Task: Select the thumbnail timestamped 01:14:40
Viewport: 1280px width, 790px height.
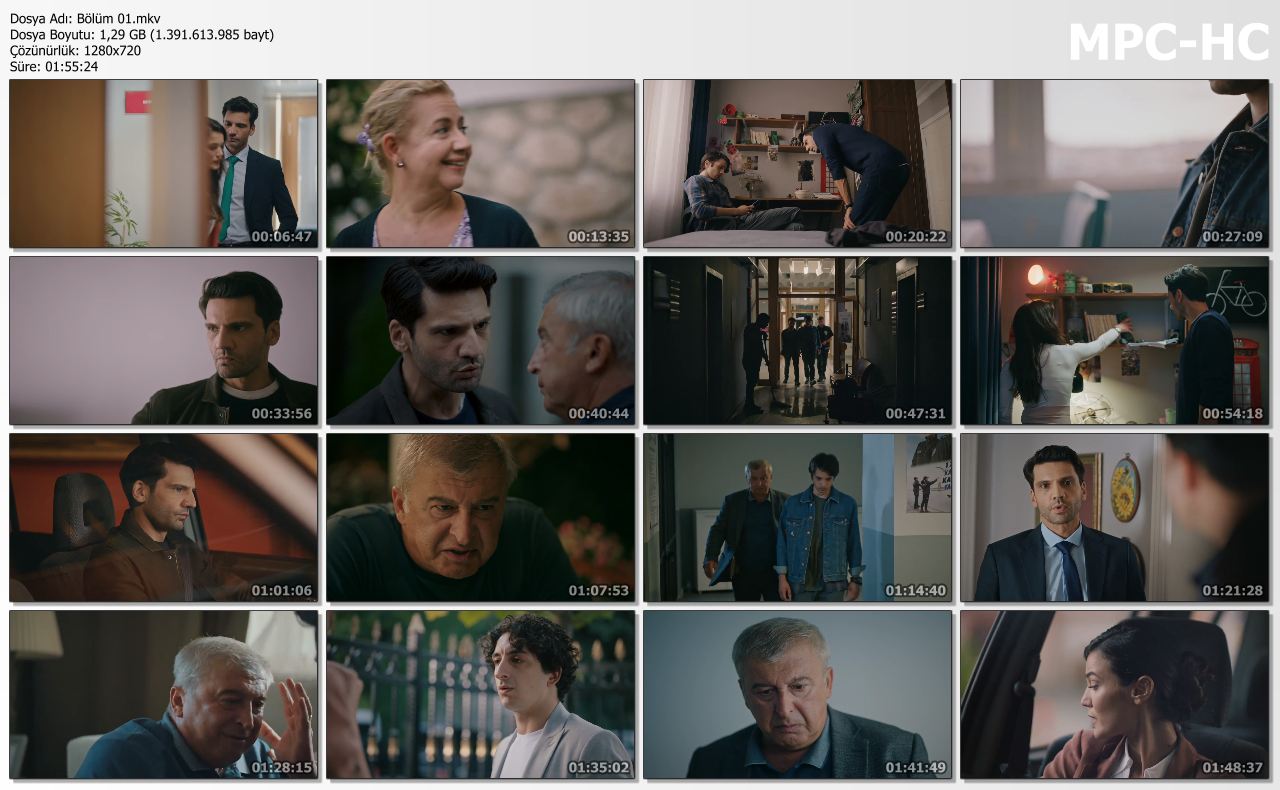Action: coord(797,517)
